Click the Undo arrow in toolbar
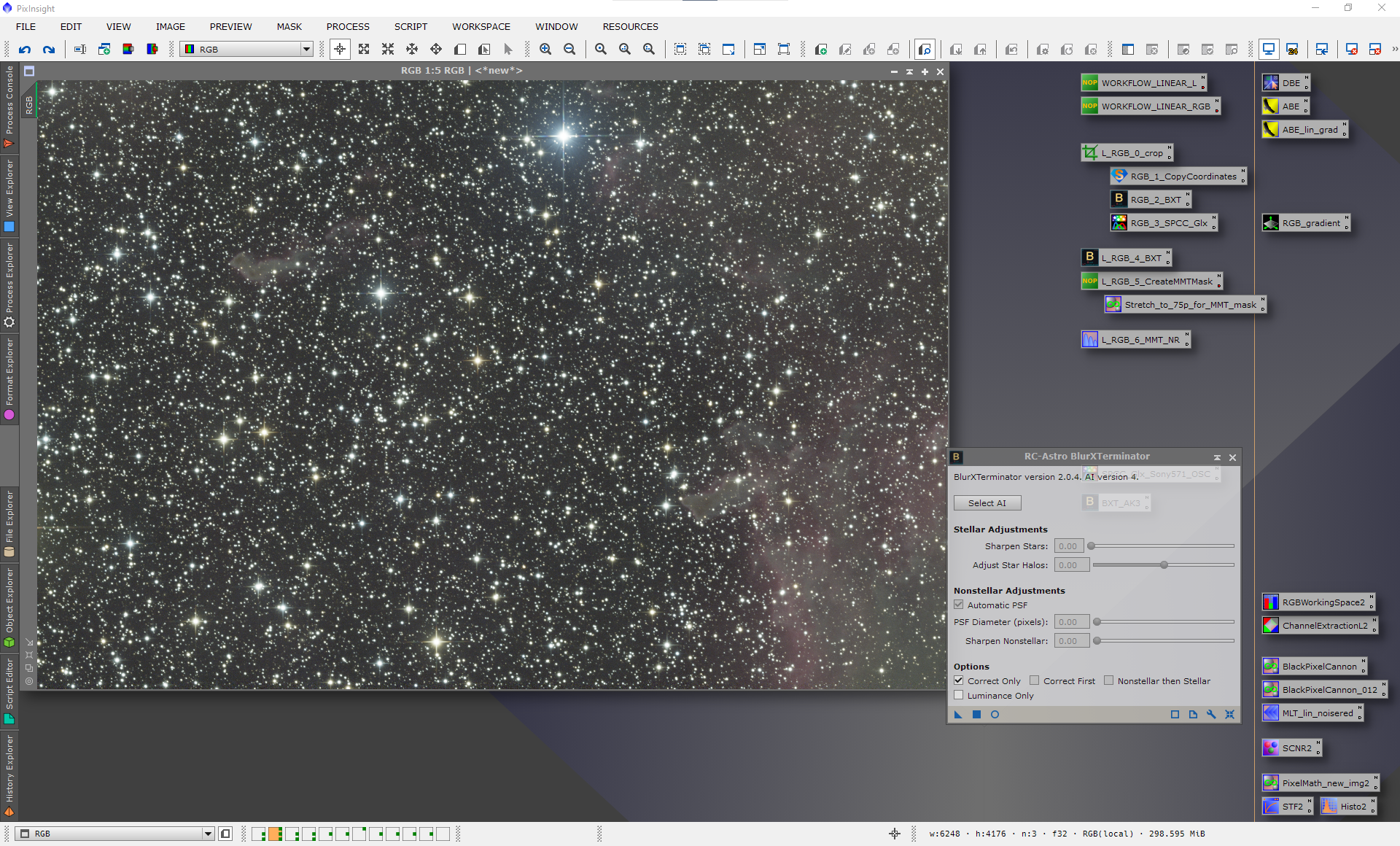1400x846 pixels. (x=25, y=50)
